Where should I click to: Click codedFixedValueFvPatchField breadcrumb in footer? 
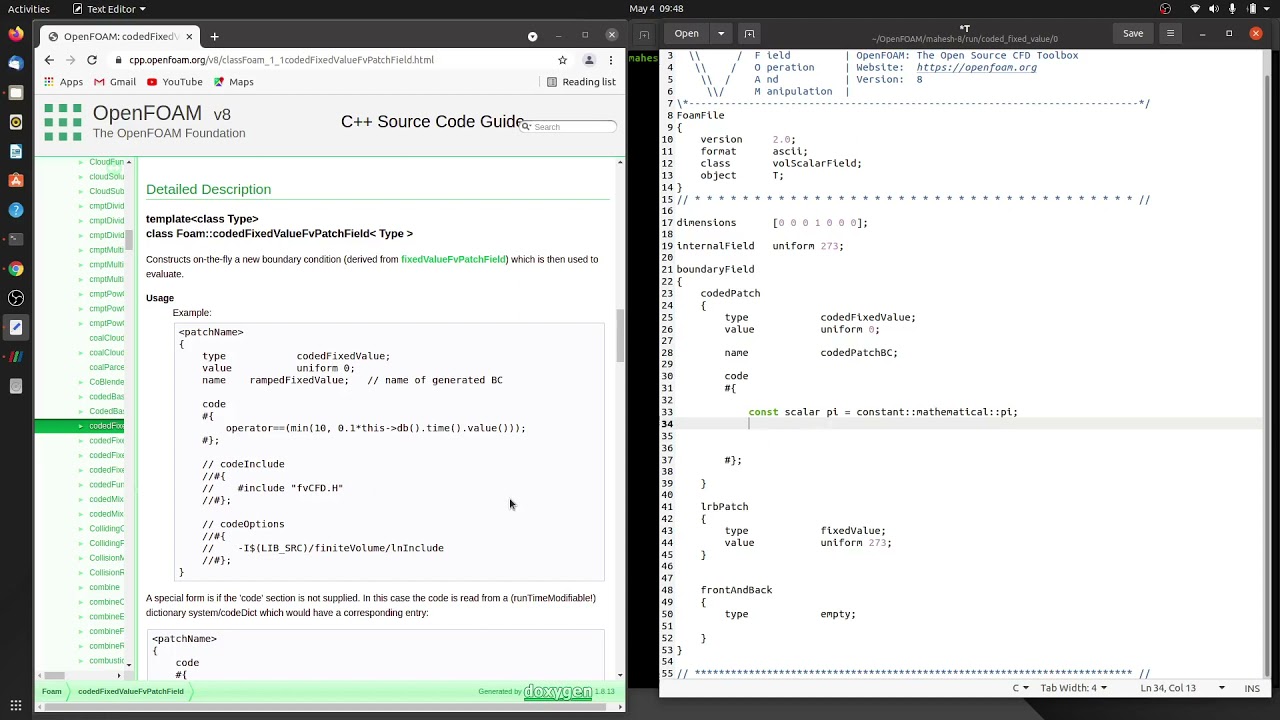(131, 692)
